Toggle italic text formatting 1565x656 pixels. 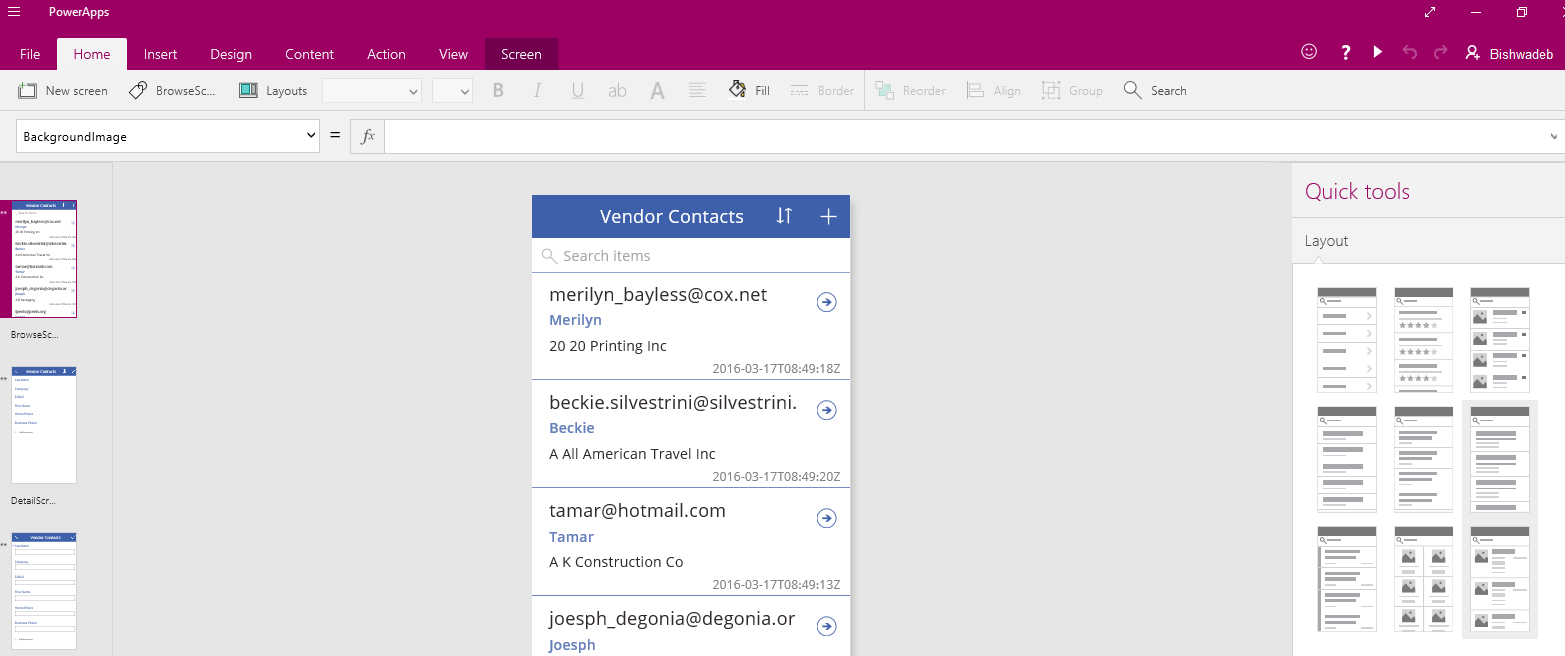537,90
